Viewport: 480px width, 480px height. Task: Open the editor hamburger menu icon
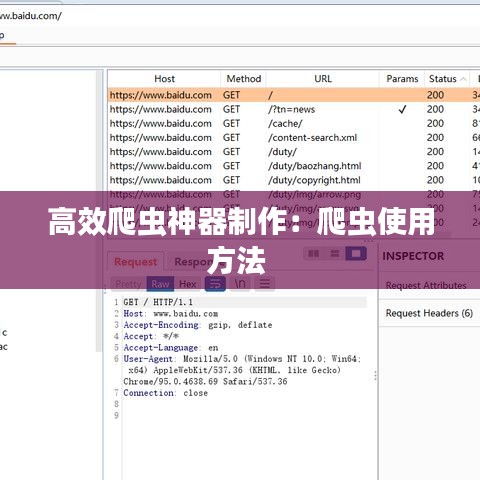coord(265,284)
